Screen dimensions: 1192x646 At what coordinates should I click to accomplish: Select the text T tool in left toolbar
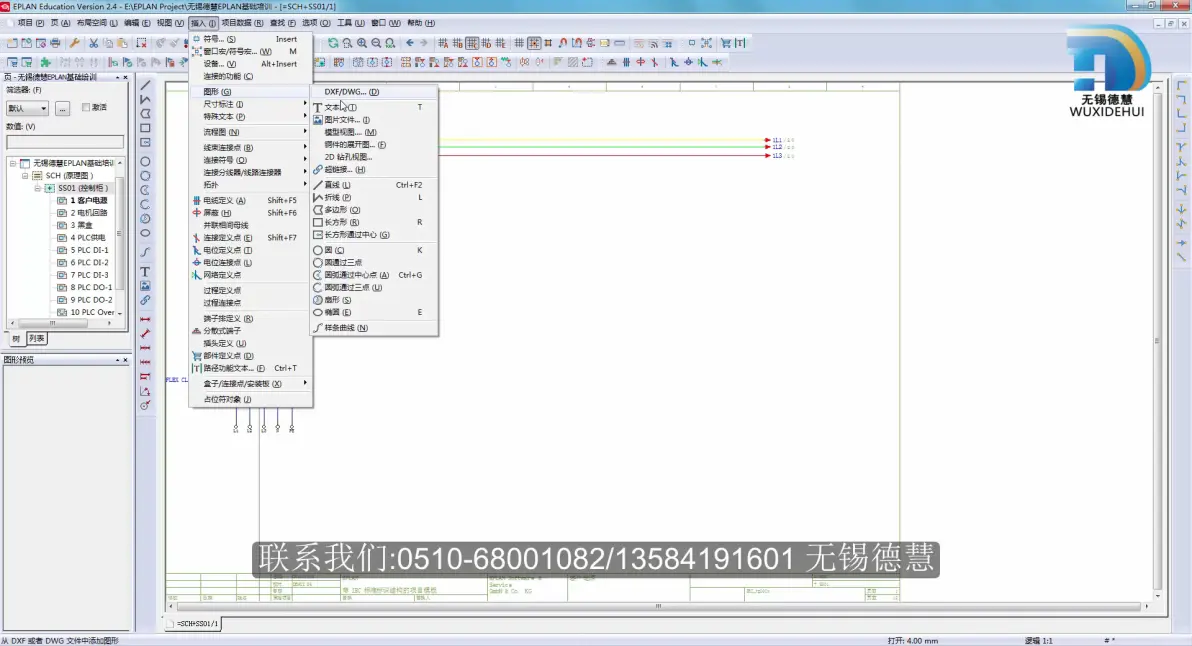[145, 271]
